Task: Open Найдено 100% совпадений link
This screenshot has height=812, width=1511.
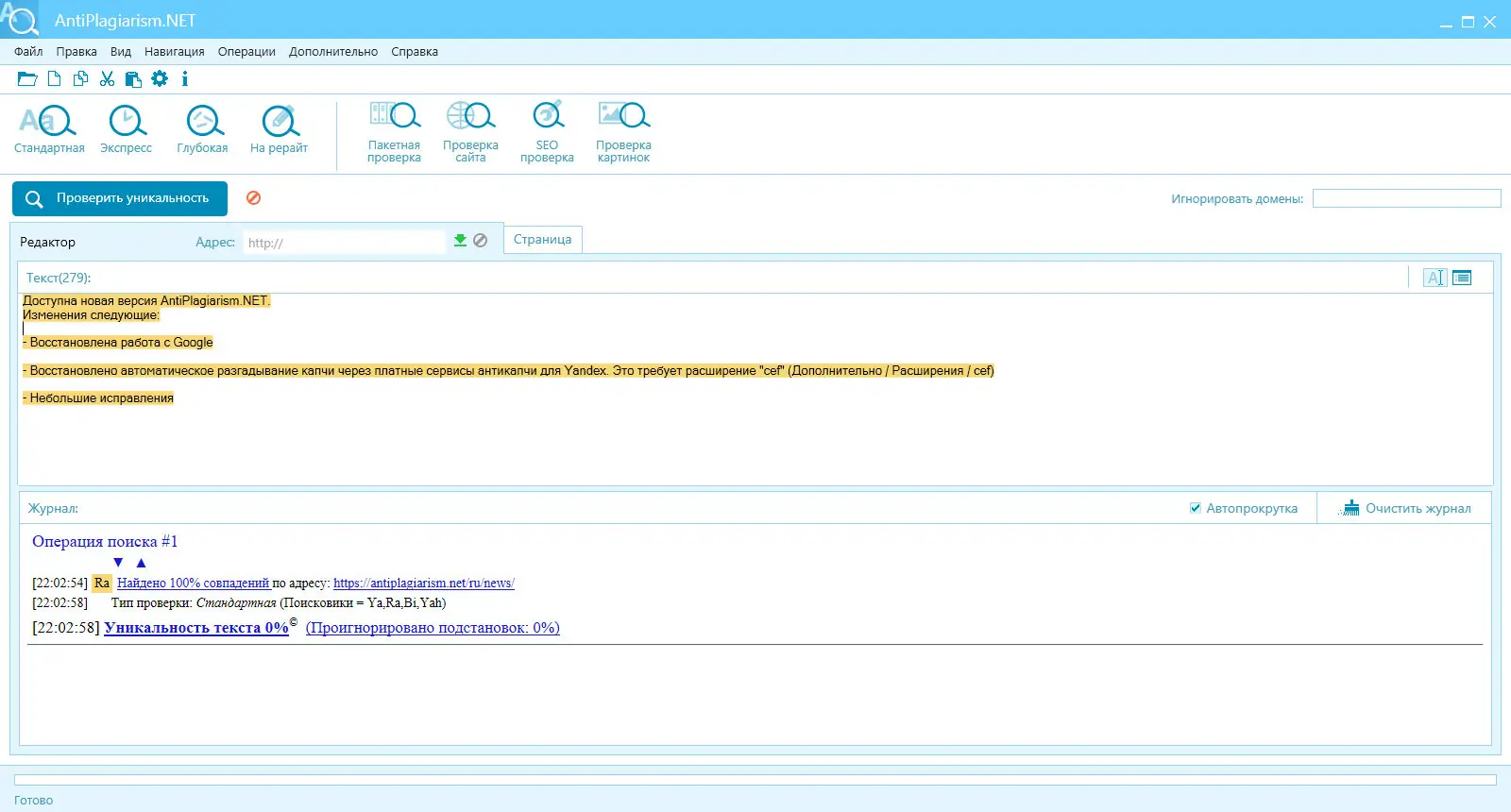Action: click(x=194, y=584)
